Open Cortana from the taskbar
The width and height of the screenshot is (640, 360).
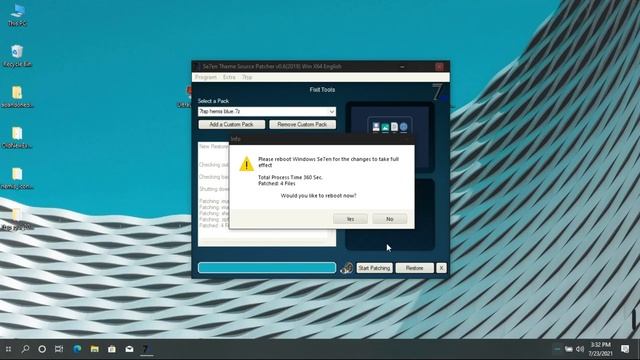pyautogui.click(x=42, y=349)
